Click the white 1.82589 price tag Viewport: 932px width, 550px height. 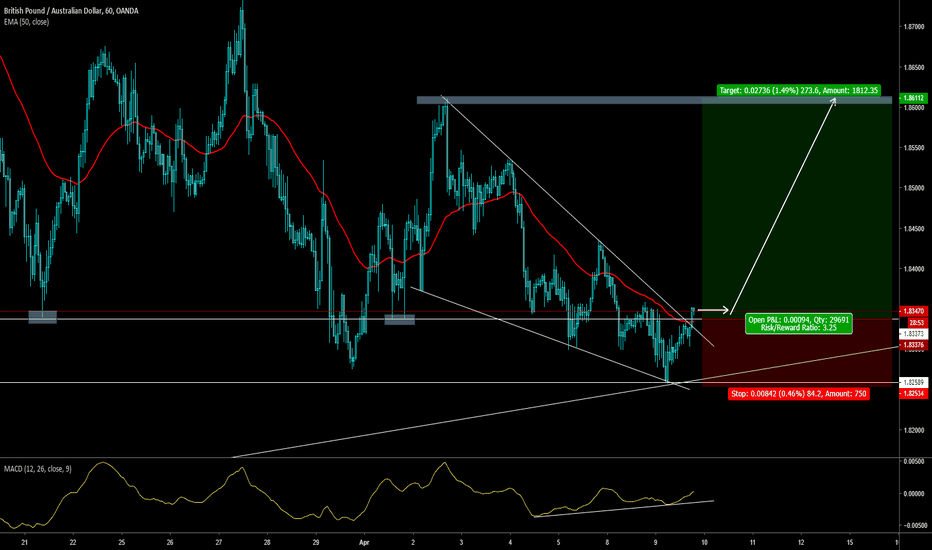pos(913,382)
